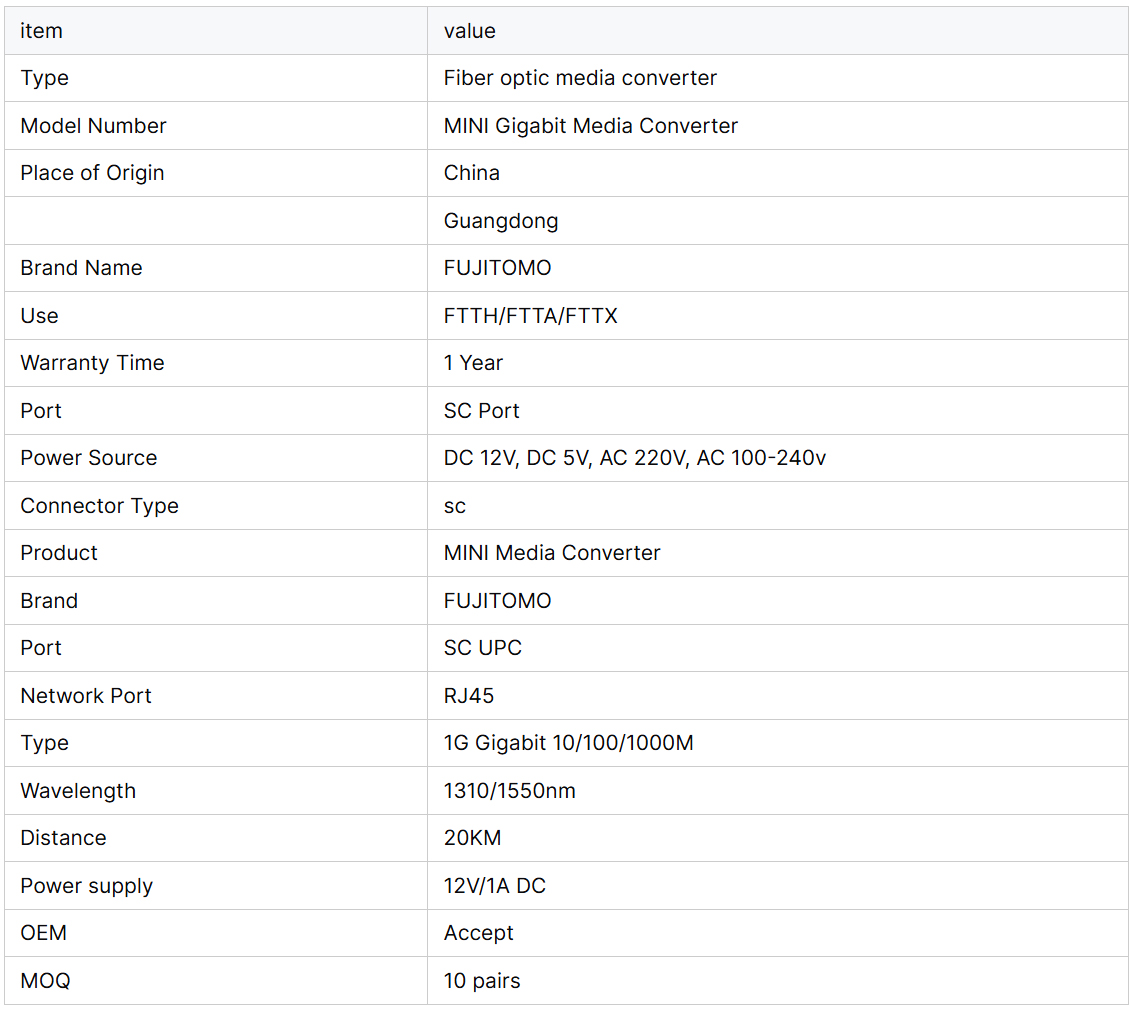The width and height of the screenshot is (1132, 1009).
Task: Click the 'Place of Origin' label
Action: (x=92, y=173)
